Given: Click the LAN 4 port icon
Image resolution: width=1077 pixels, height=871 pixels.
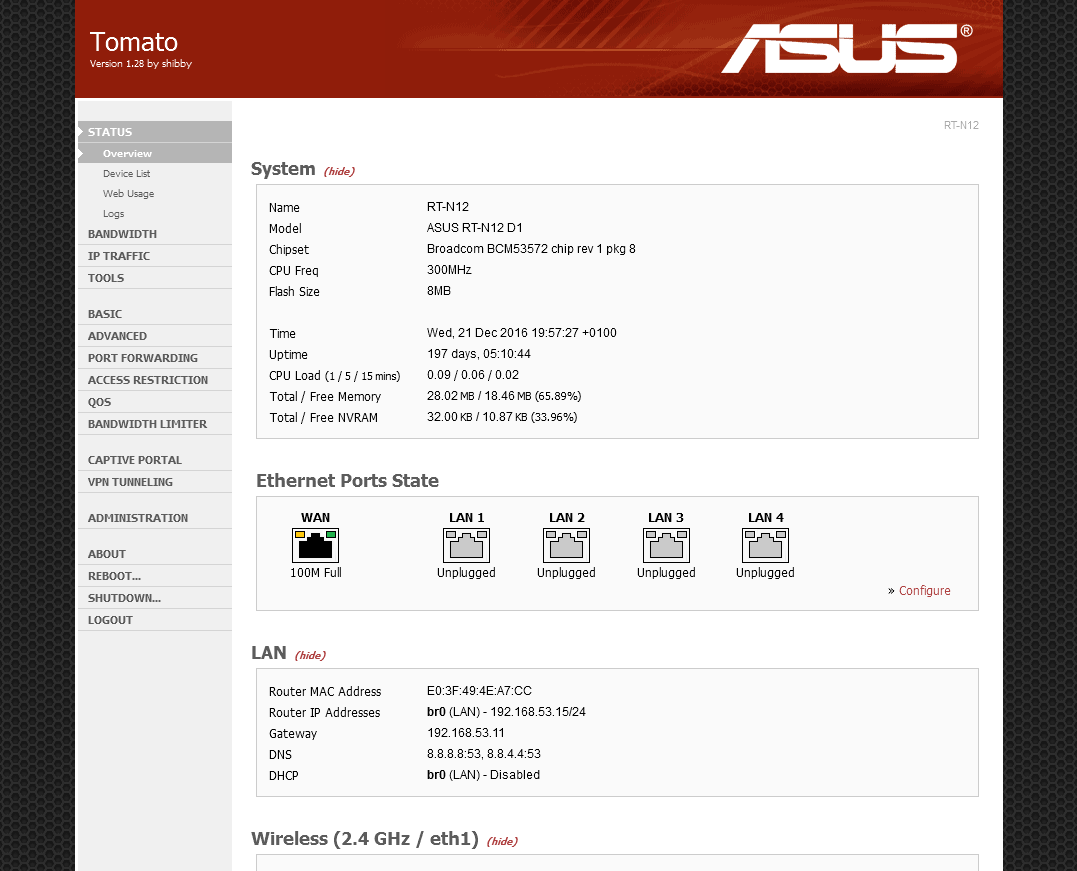Looking at the screenshot, I should tap(765, 545).
